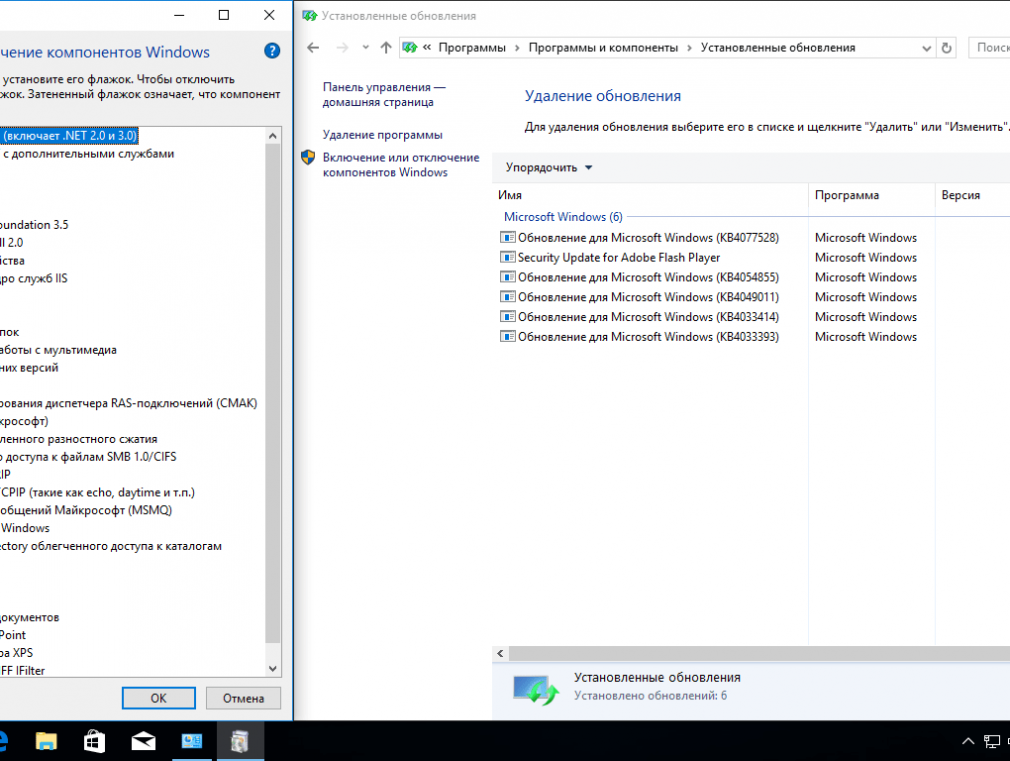
Task: Go back in Installed Updates window
Action: (x=313, y=48)
